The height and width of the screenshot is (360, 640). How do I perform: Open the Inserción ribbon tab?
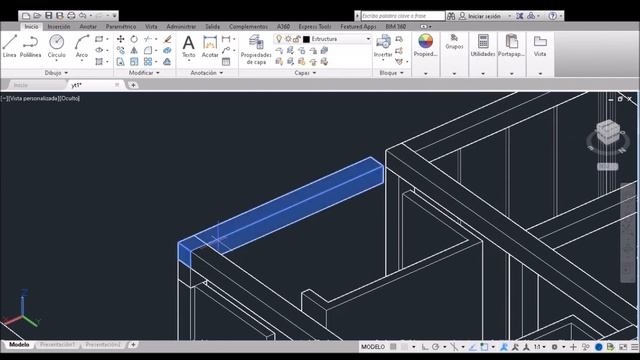[59, 27]
